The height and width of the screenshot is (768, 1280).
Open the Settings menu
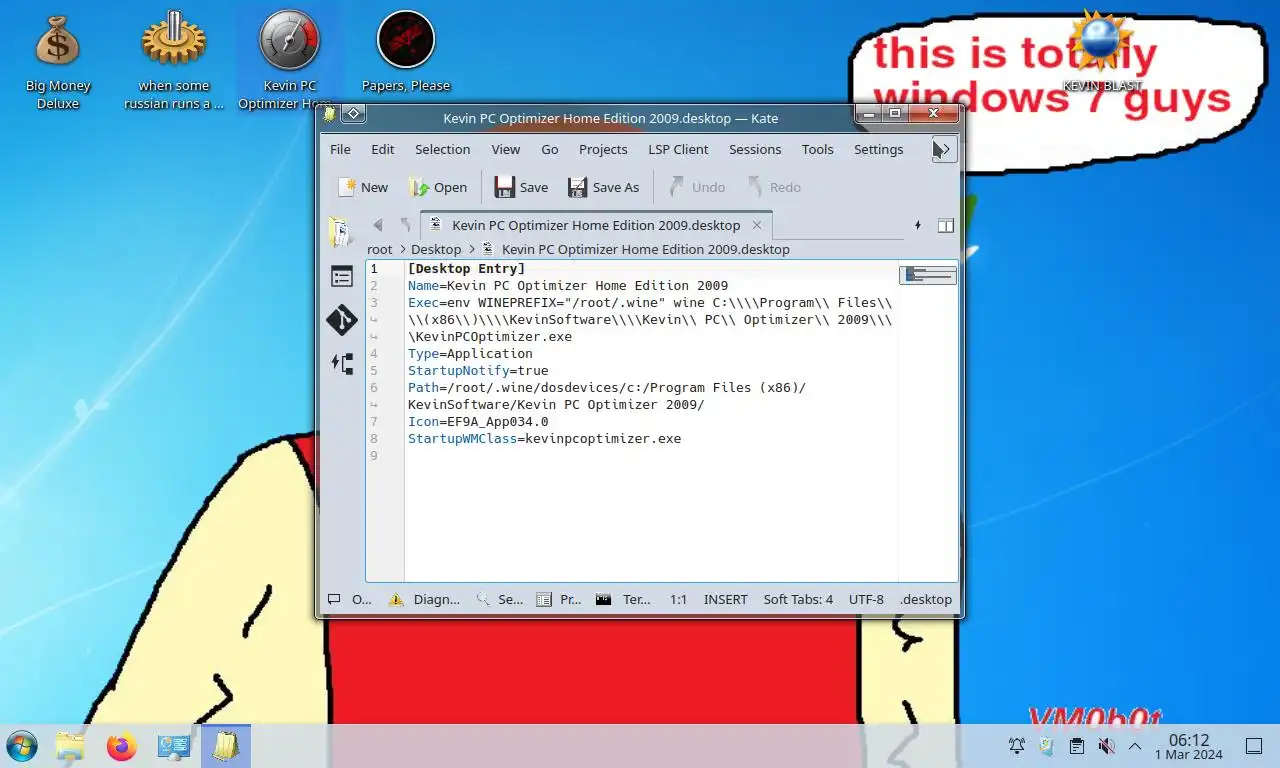click(878, 149)
